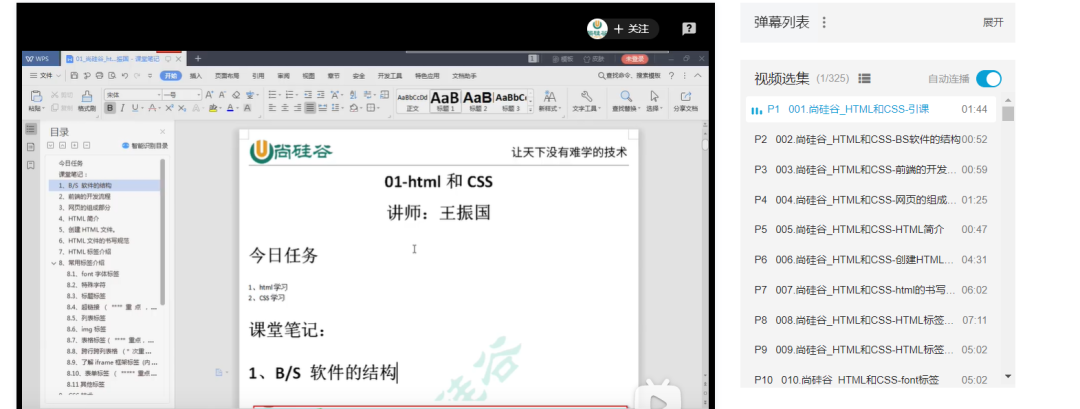Image resolution: width=1080 pixels, height=409 pixels.
Task: Click the bookmark sidebar icon
Action: (30, 165)
